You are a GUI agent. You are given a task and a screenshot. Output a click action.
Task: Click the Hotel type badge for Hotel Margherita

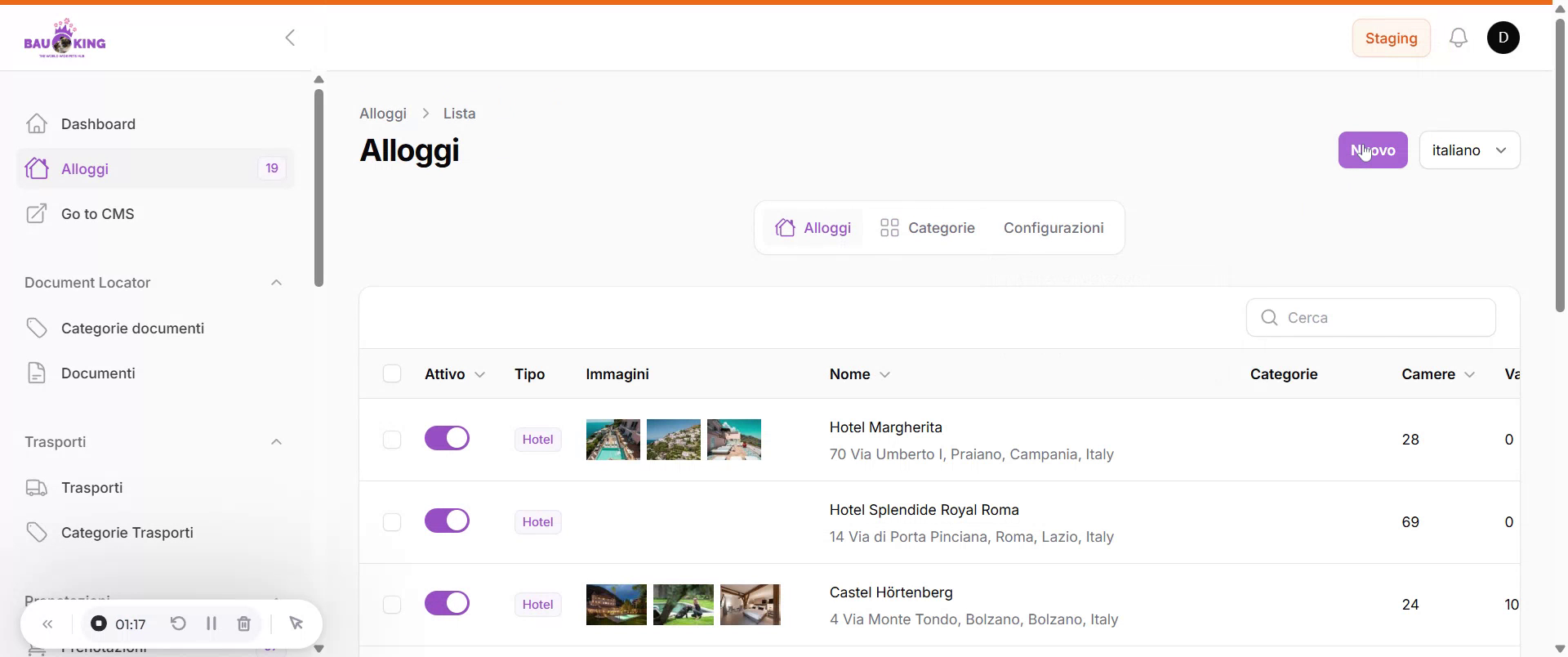[538, 440]
